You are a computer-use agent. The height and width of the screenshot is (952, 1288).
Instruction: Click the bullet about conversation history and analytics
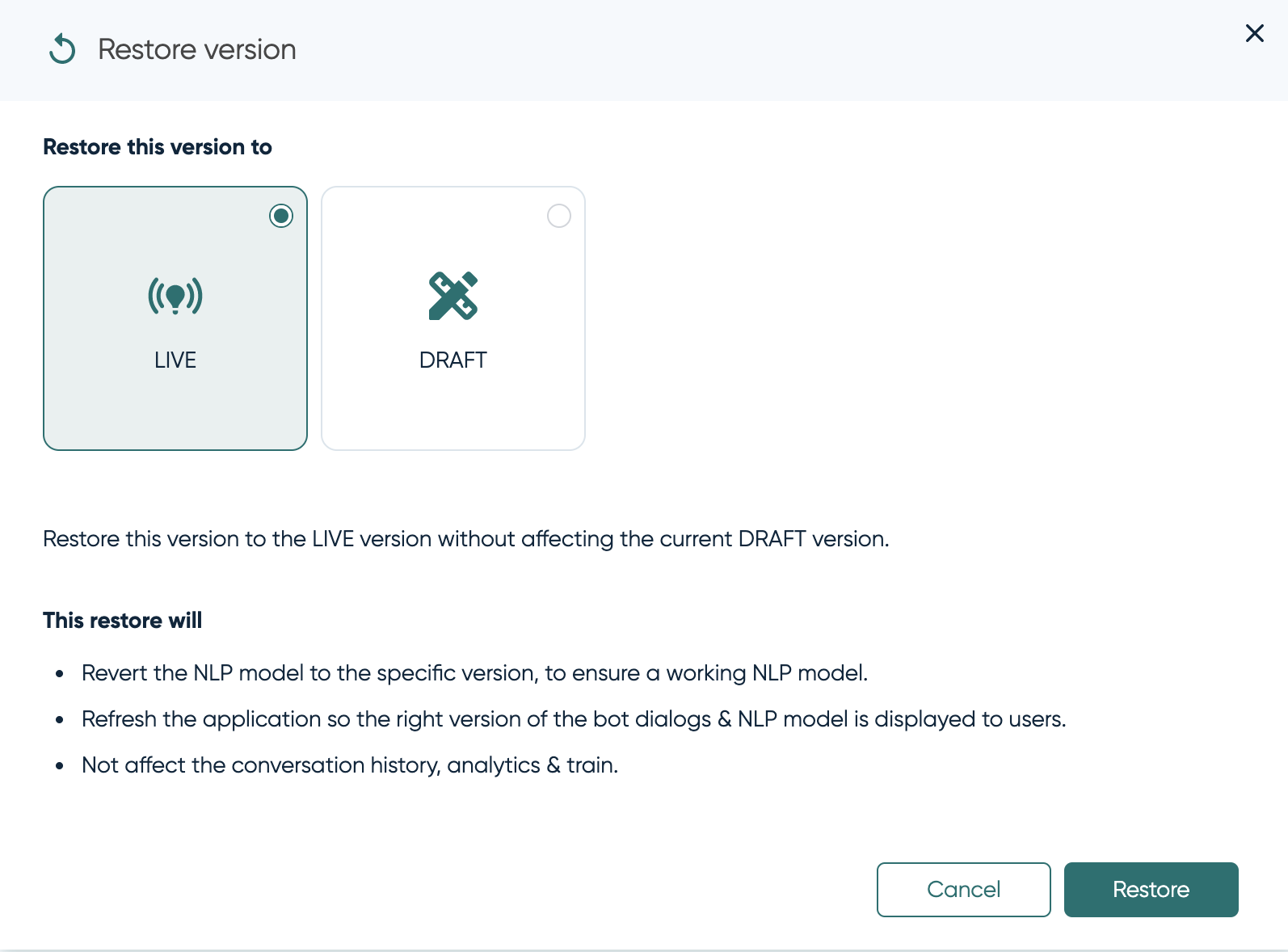(350, 765)
